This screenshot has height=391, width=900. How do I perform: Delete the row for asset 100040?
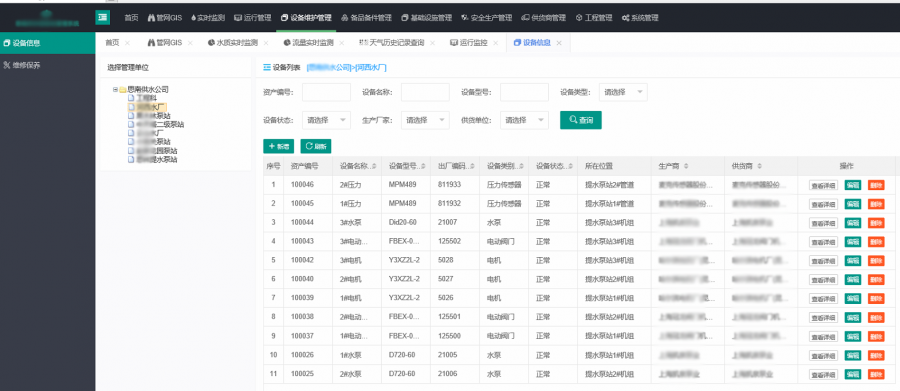(876, 280)
